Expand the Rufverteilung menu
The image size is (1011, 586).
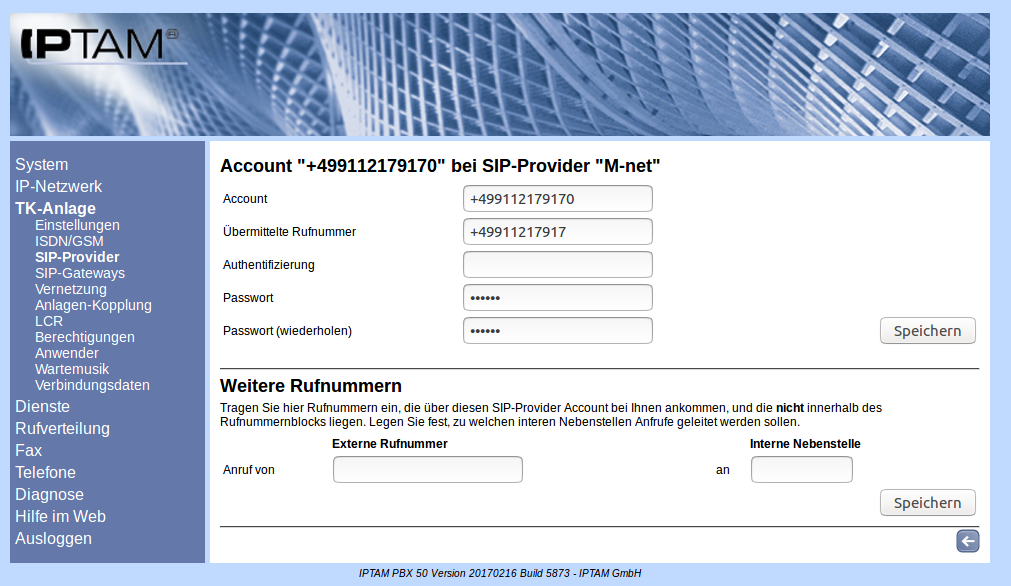(x=62, y=428)
